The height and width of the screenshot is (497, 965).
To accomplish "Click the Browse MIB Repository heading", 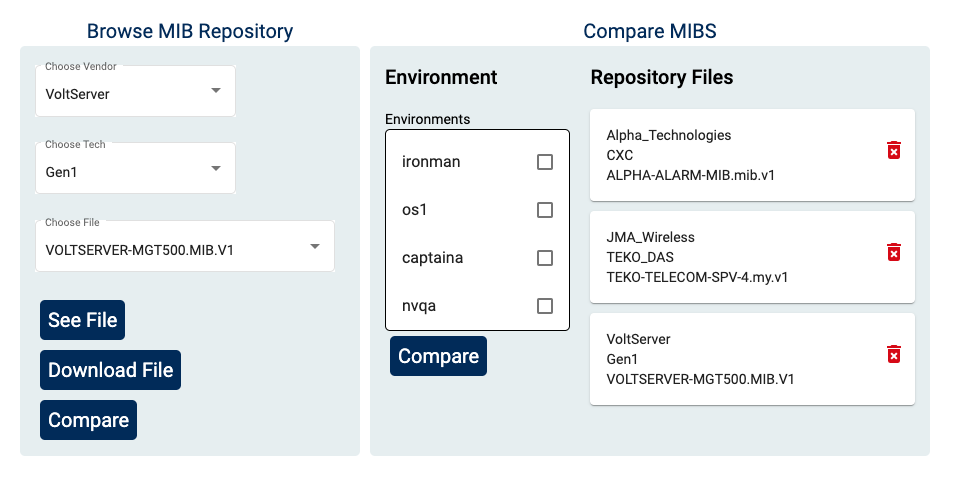I will click(x=190, y=31).
